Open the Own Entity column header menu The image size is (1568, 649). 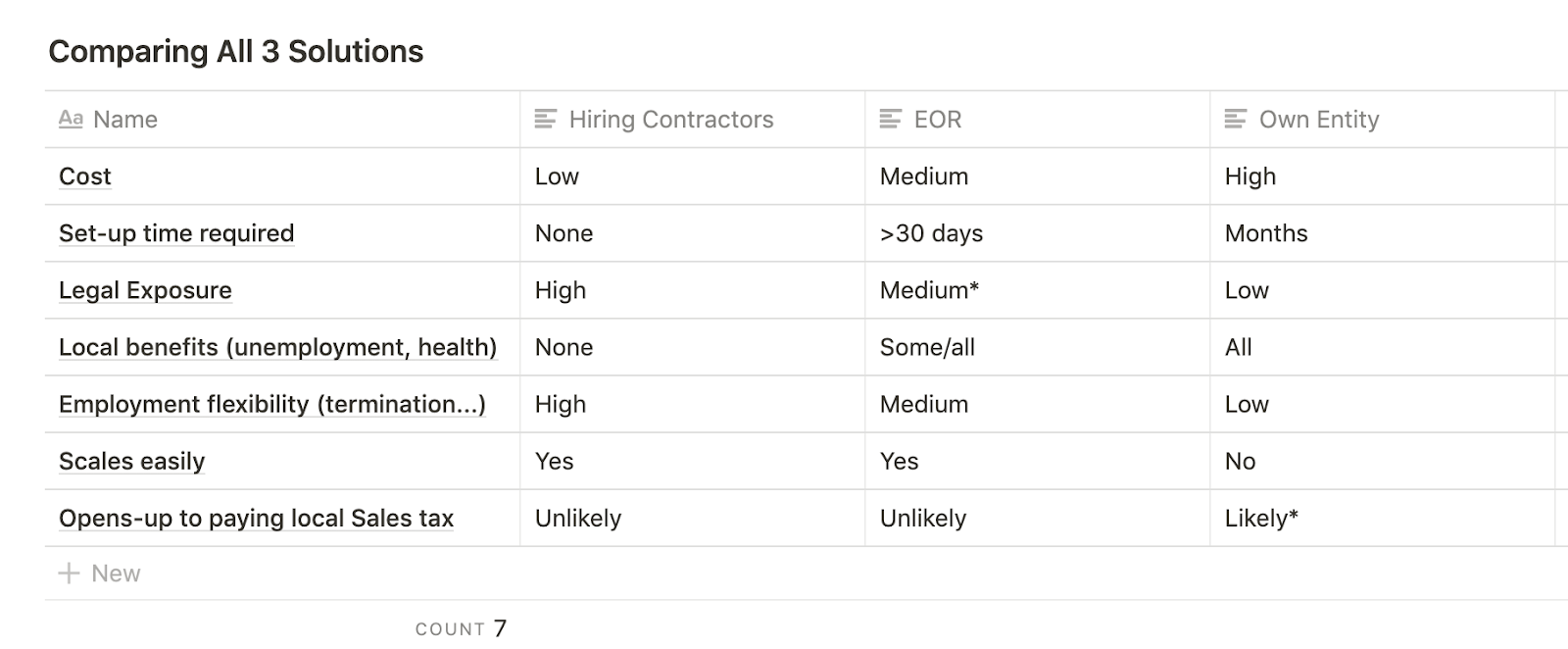click(1319, 120)
